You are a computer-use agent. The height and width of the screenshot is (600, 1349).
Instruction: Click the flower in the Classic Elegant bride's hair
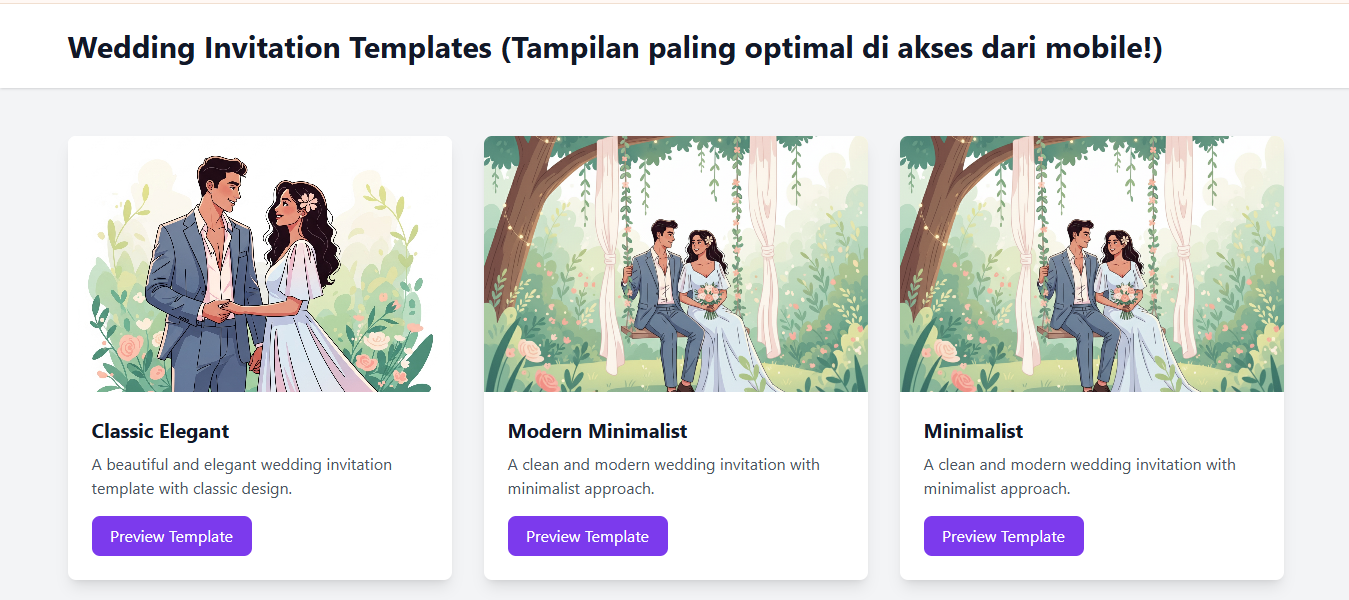[x=308, y=201]
